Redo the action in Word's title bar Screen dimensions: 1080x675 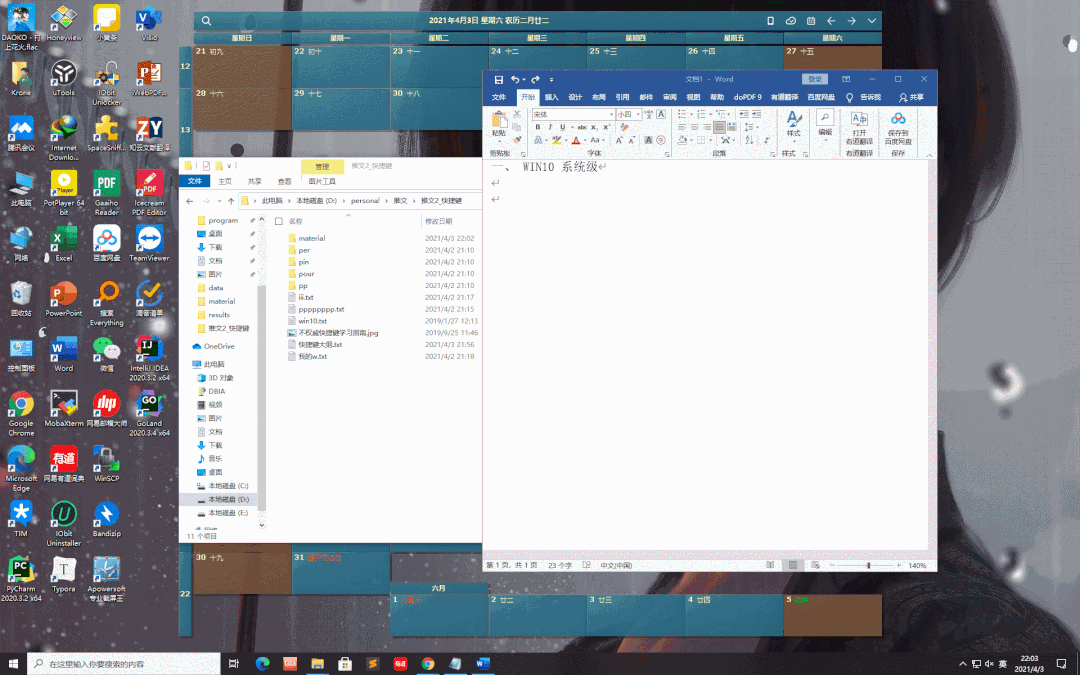(535, 80)
